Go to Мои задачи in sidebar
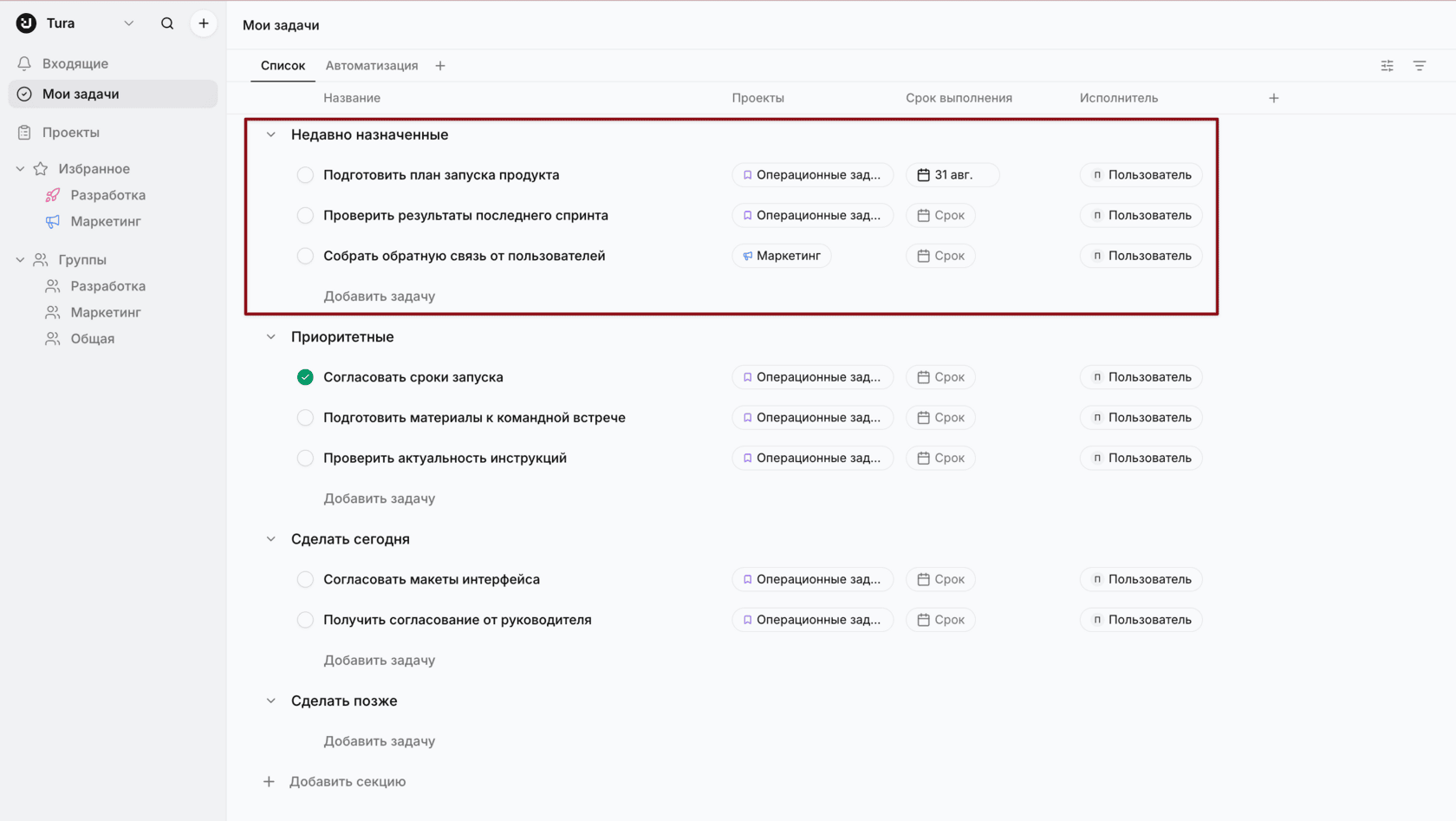Viewport: 1456px width, 821px height. (x=113, y=94)
